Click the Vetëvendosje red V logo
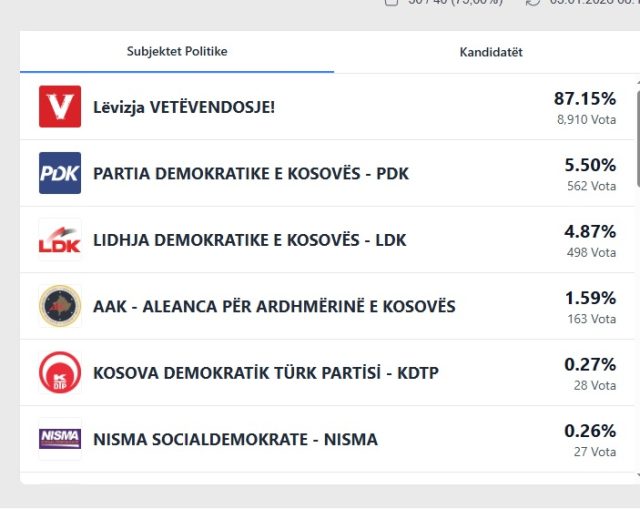Viewport: 640px width, 519px height. (60, 107)
